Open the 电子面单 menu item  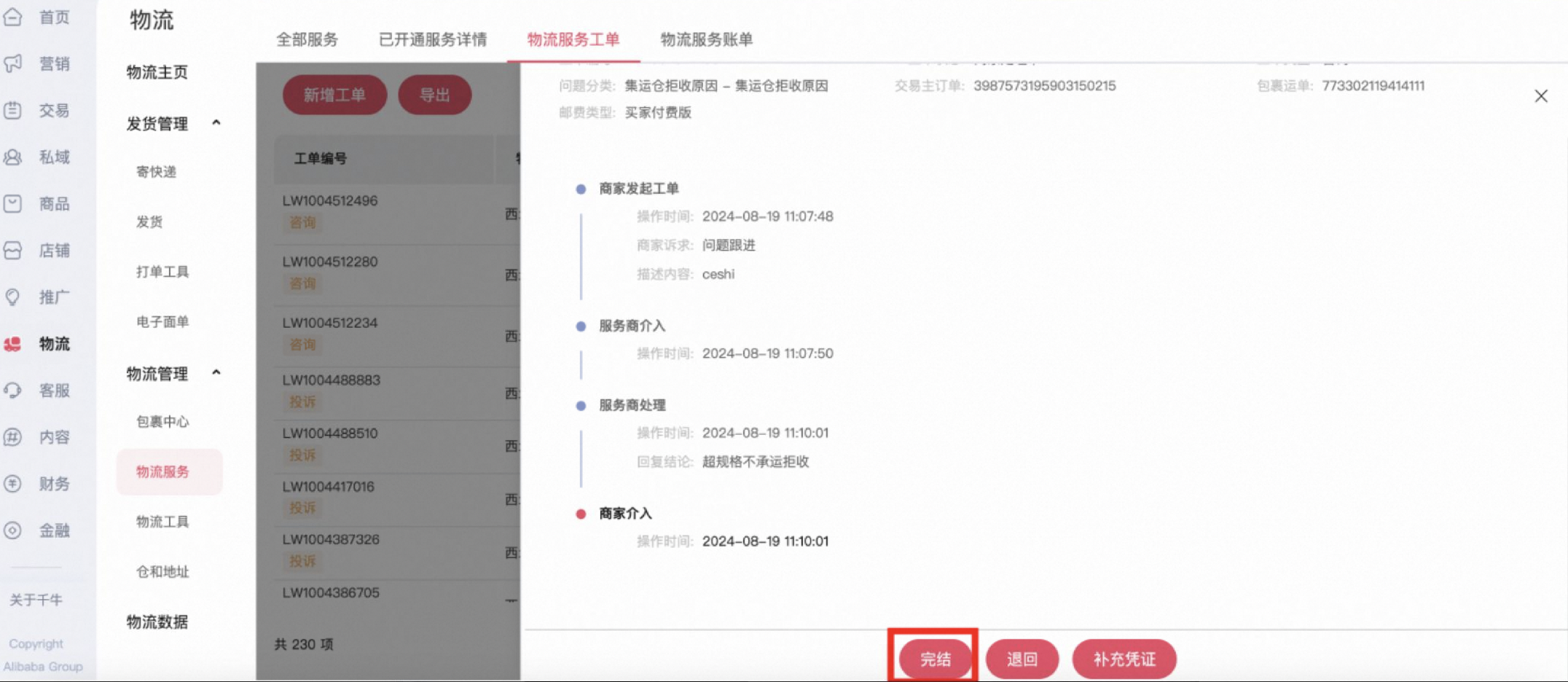click(162, 321)
